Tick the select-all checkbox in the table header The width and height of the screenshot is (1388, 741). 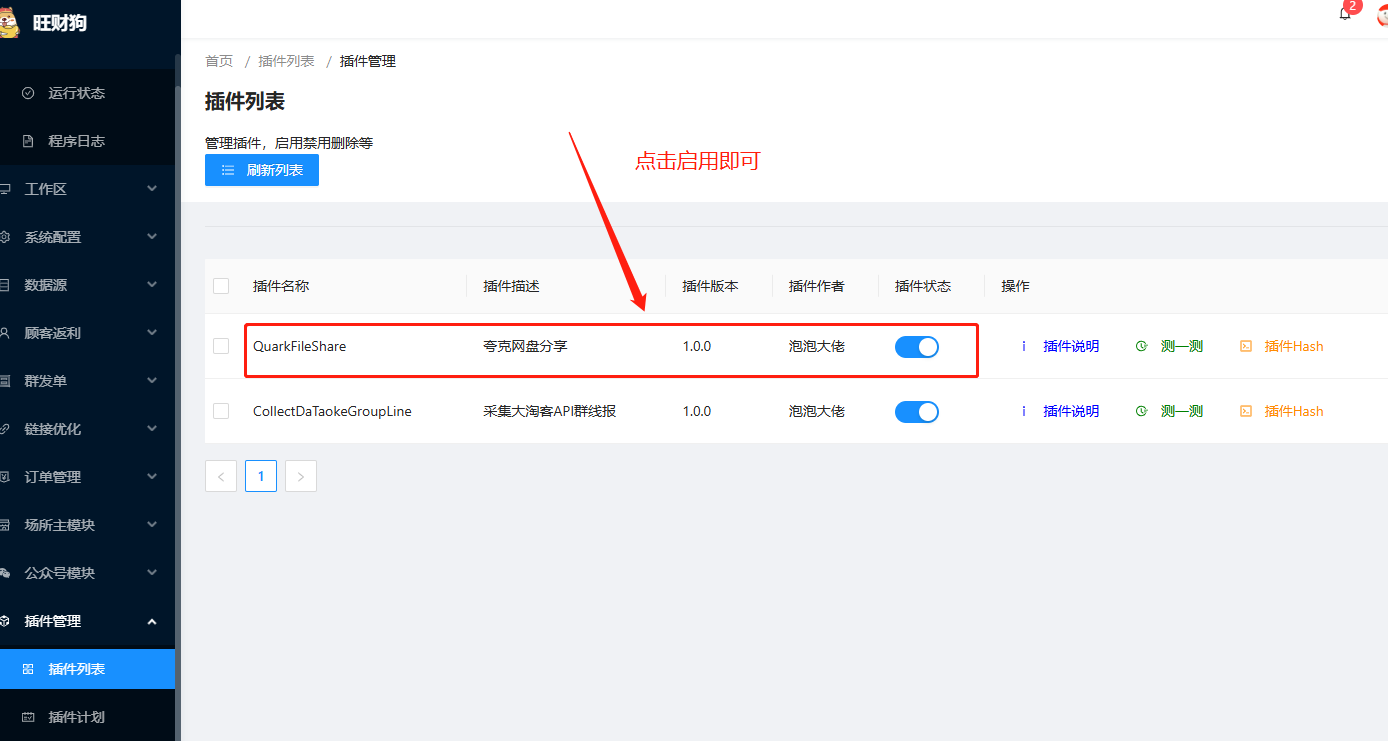(x=221, y=286)
